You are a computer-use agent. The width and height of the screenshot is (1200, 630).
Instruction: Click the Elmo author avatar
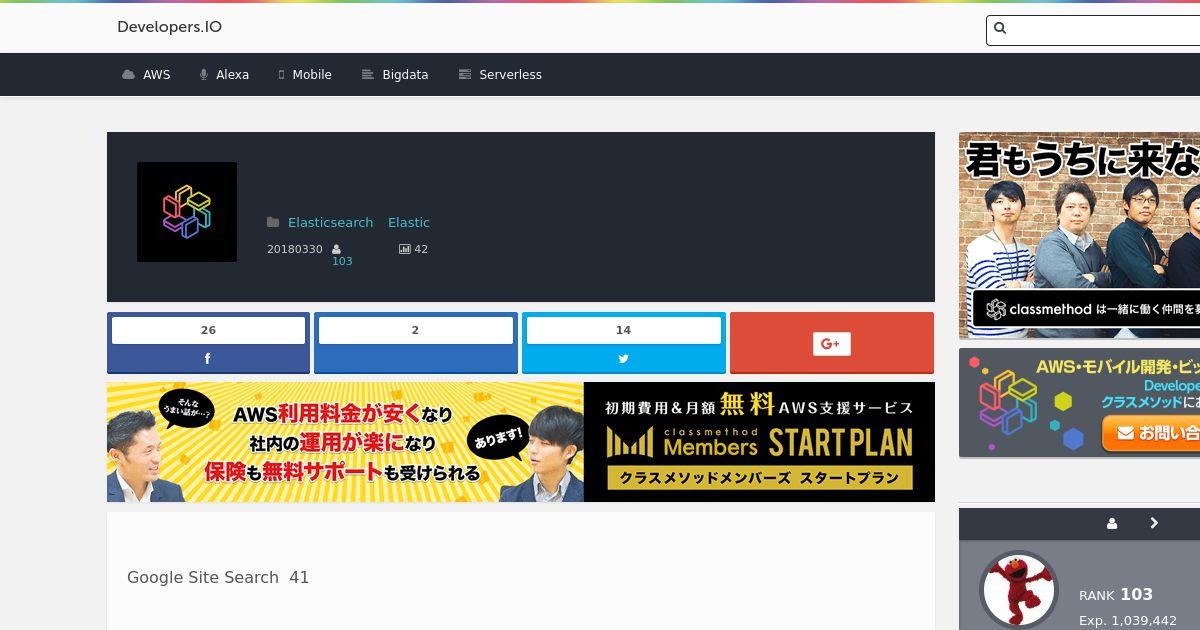coord(1019,590)
